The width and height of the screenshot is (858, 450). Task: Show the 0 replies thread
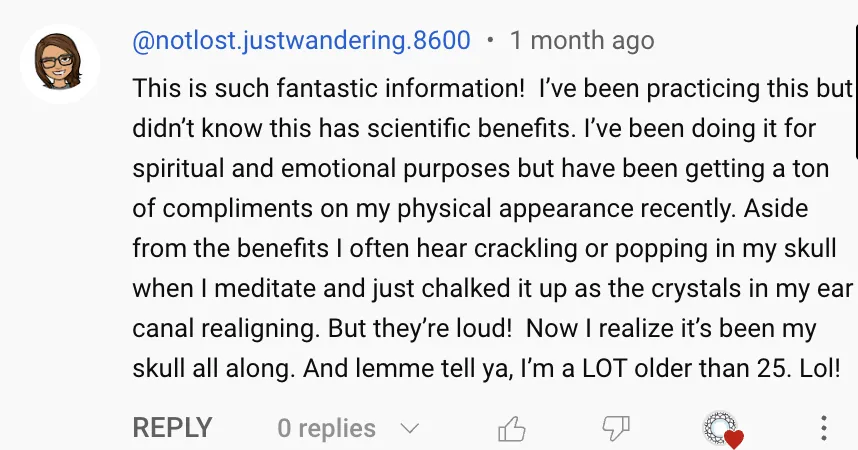pyautogui.click(x=326, y=428)
